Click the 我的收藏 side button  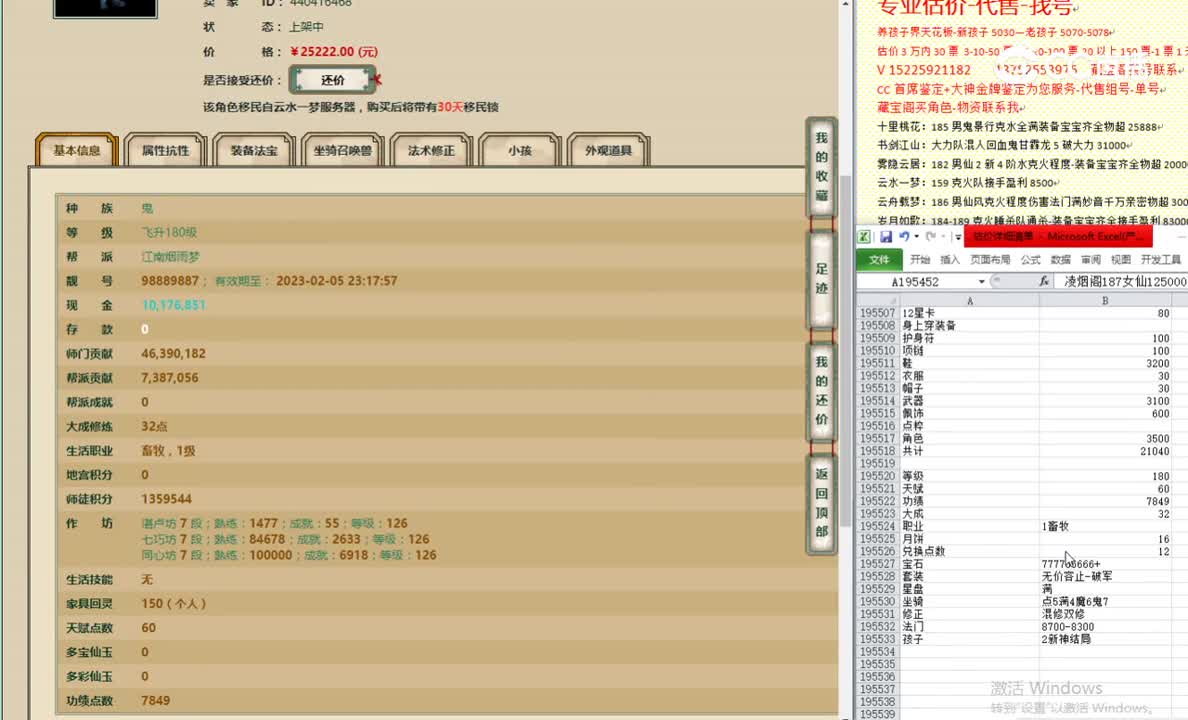821,167
